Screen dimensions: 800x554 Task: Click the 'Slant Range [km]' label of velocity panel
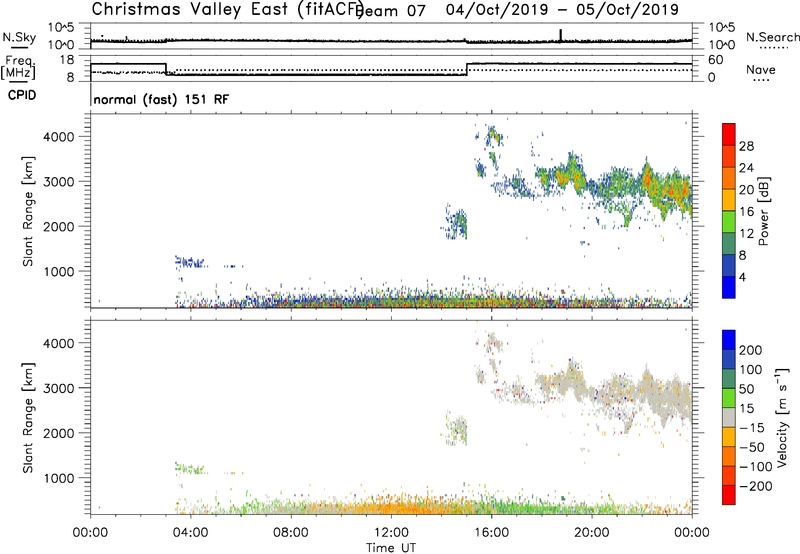point(28,418)
